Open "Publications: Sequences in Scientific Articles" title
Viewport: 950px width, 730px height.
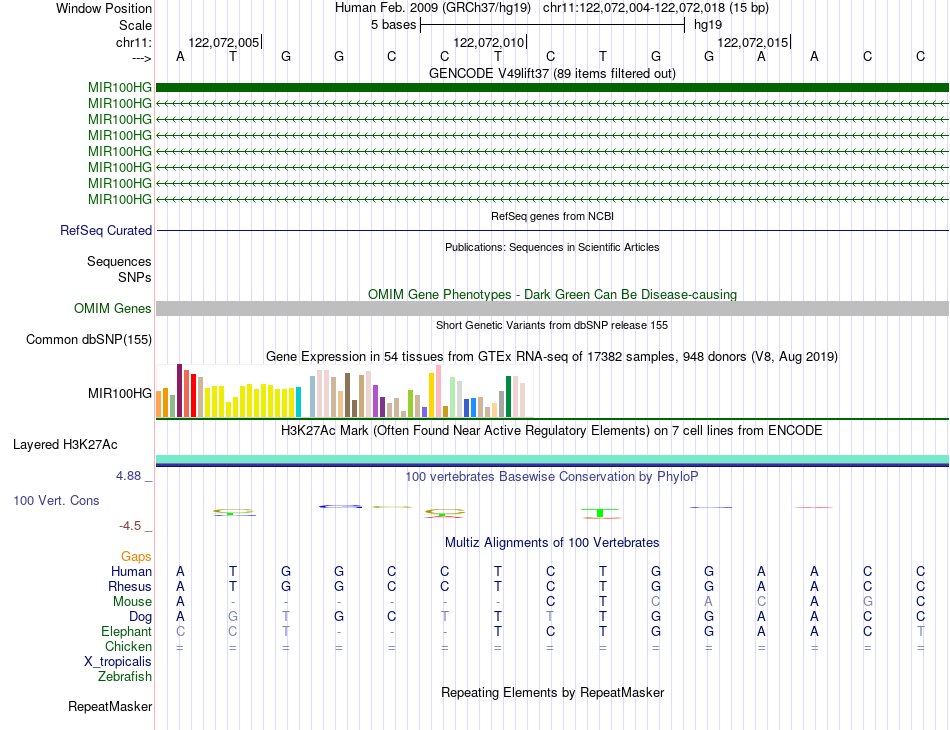coord(552,247)
